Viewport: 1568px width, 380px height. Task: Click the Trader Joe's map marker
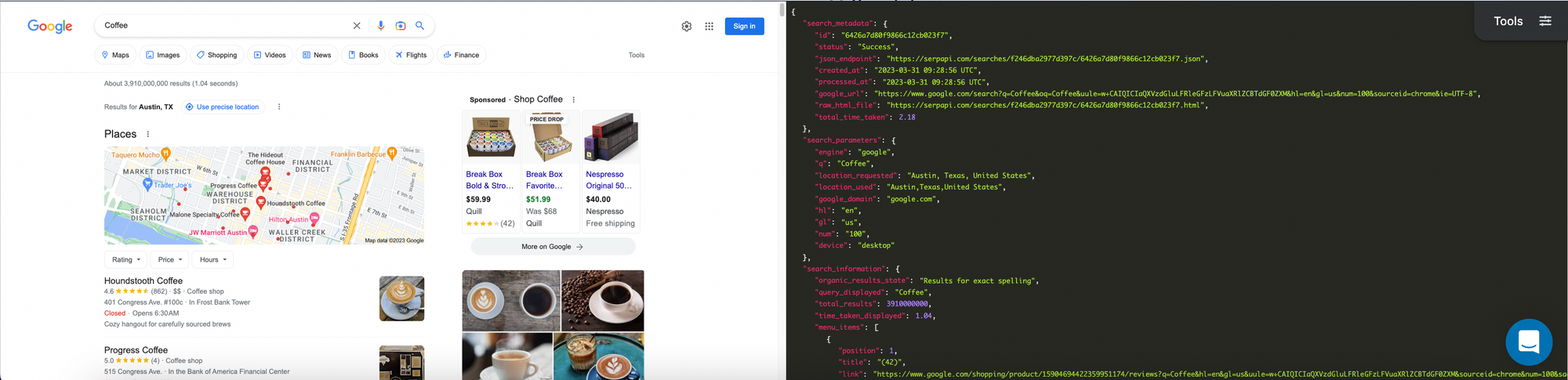click(147, 184)
